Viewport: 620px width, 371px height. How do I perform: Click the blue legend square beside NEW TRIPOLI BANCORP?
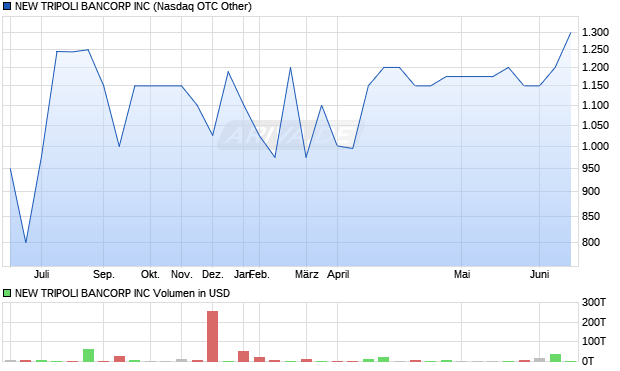click(x=7, y=7)
